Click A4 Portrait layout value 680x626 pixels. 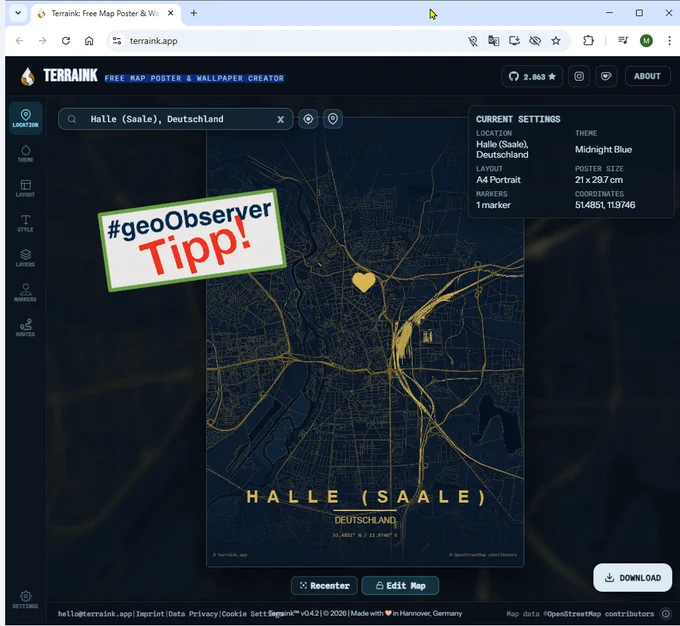pyautogui.click(x=498, y=180)
